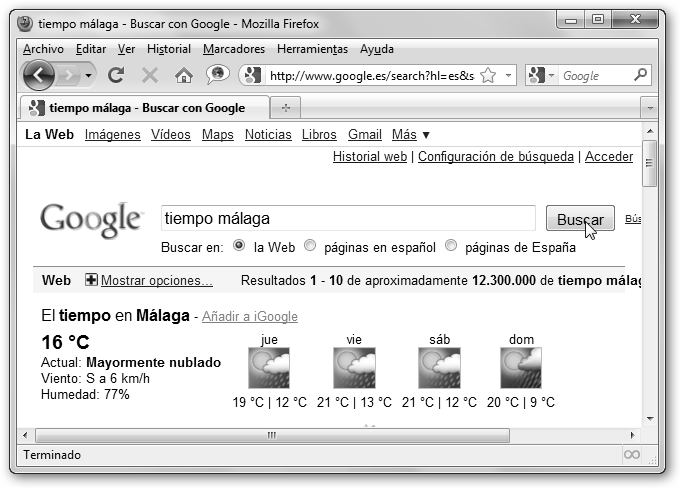The width and height of the screenshot is (680, 488).
Task: Go to the Home page icon
Action: pyautogui.click(x=183, y=75)
